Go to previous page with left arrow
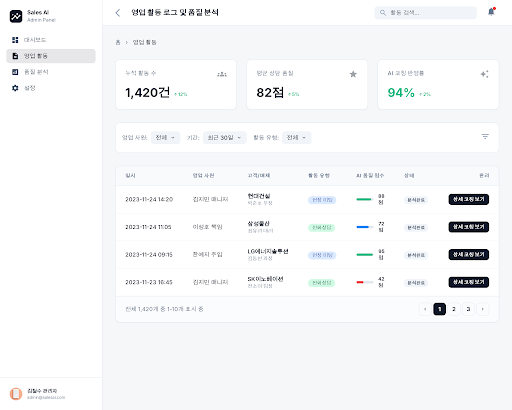 tap(425, 309)
